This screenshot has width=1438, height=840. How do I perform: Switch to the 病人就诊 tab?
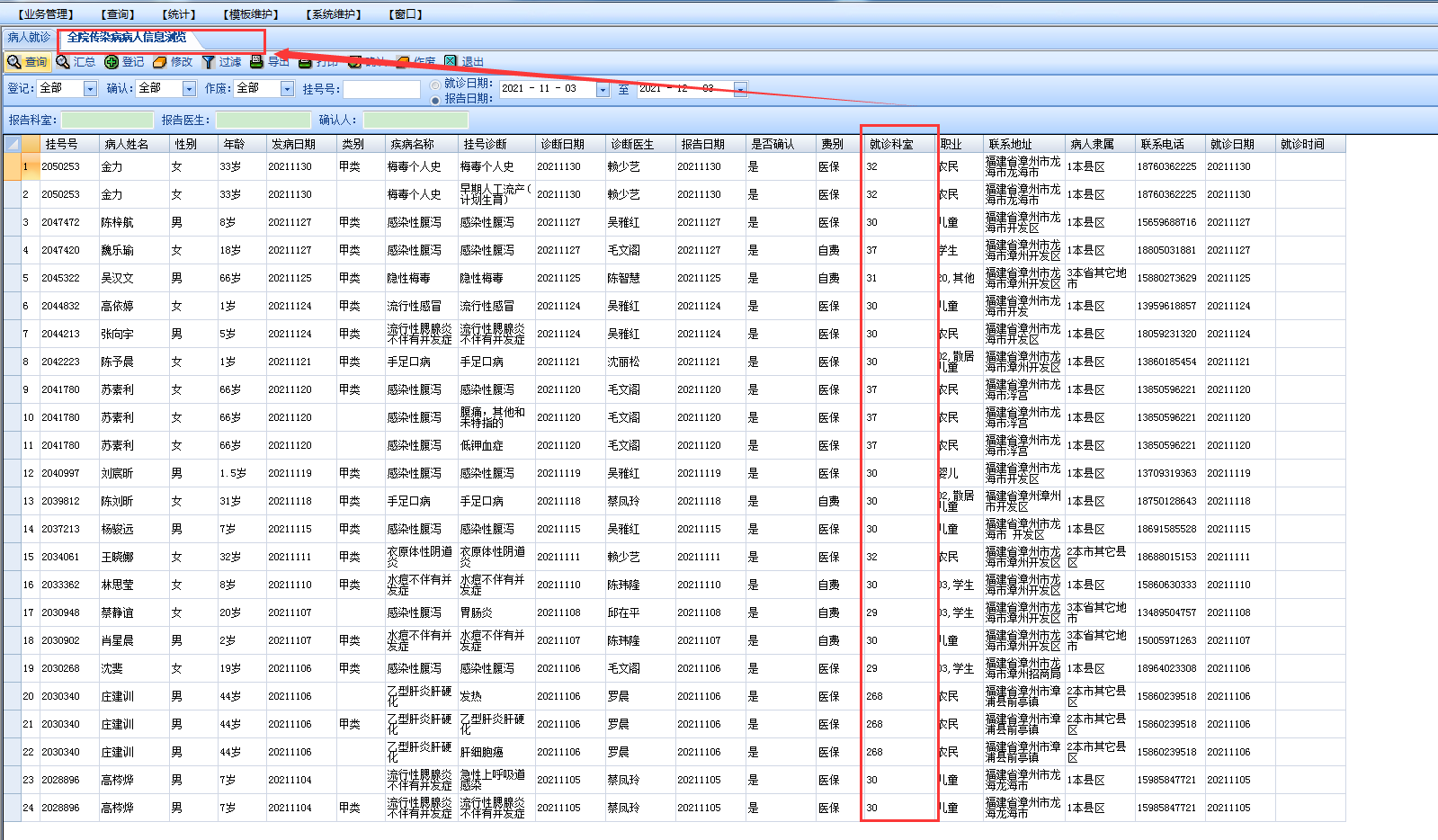pyautogui.click(x=29, y=38)
